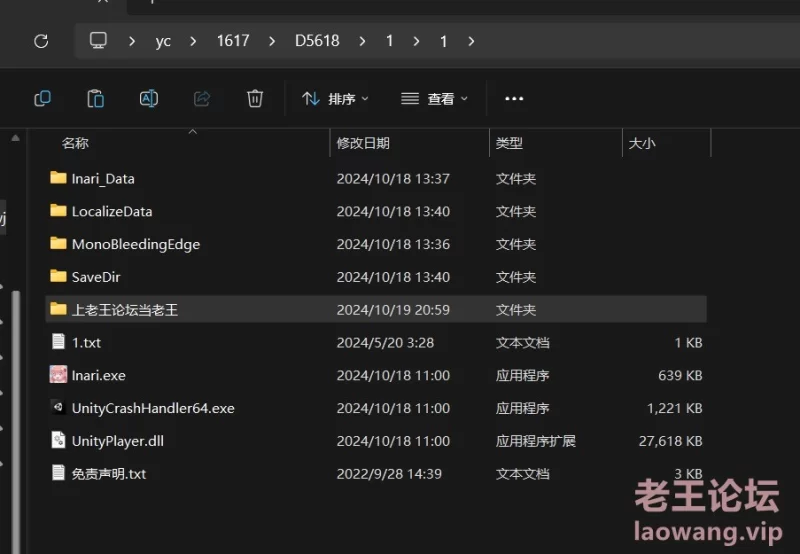Click the 639 KB size value
Viewport: 800px width, 554px height.
click(680, 375)
